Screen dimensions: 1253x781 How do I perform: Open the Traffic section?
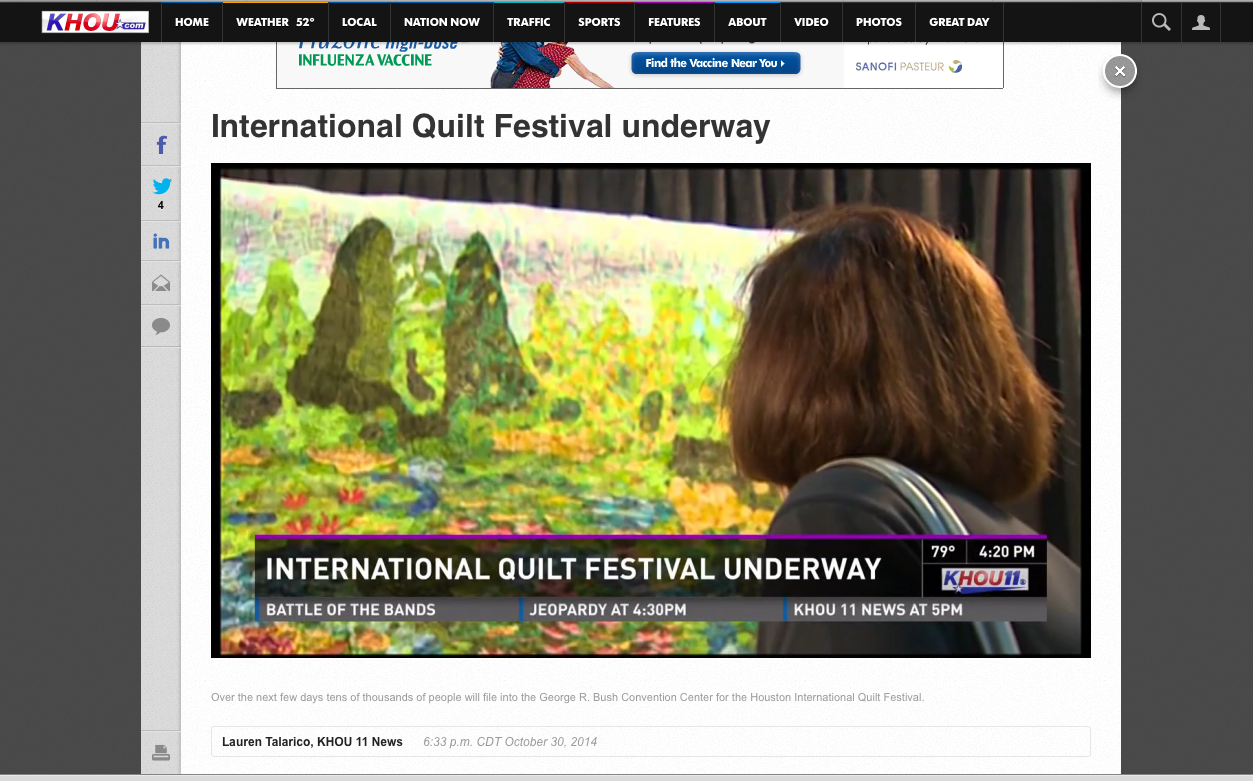[529, 22]
